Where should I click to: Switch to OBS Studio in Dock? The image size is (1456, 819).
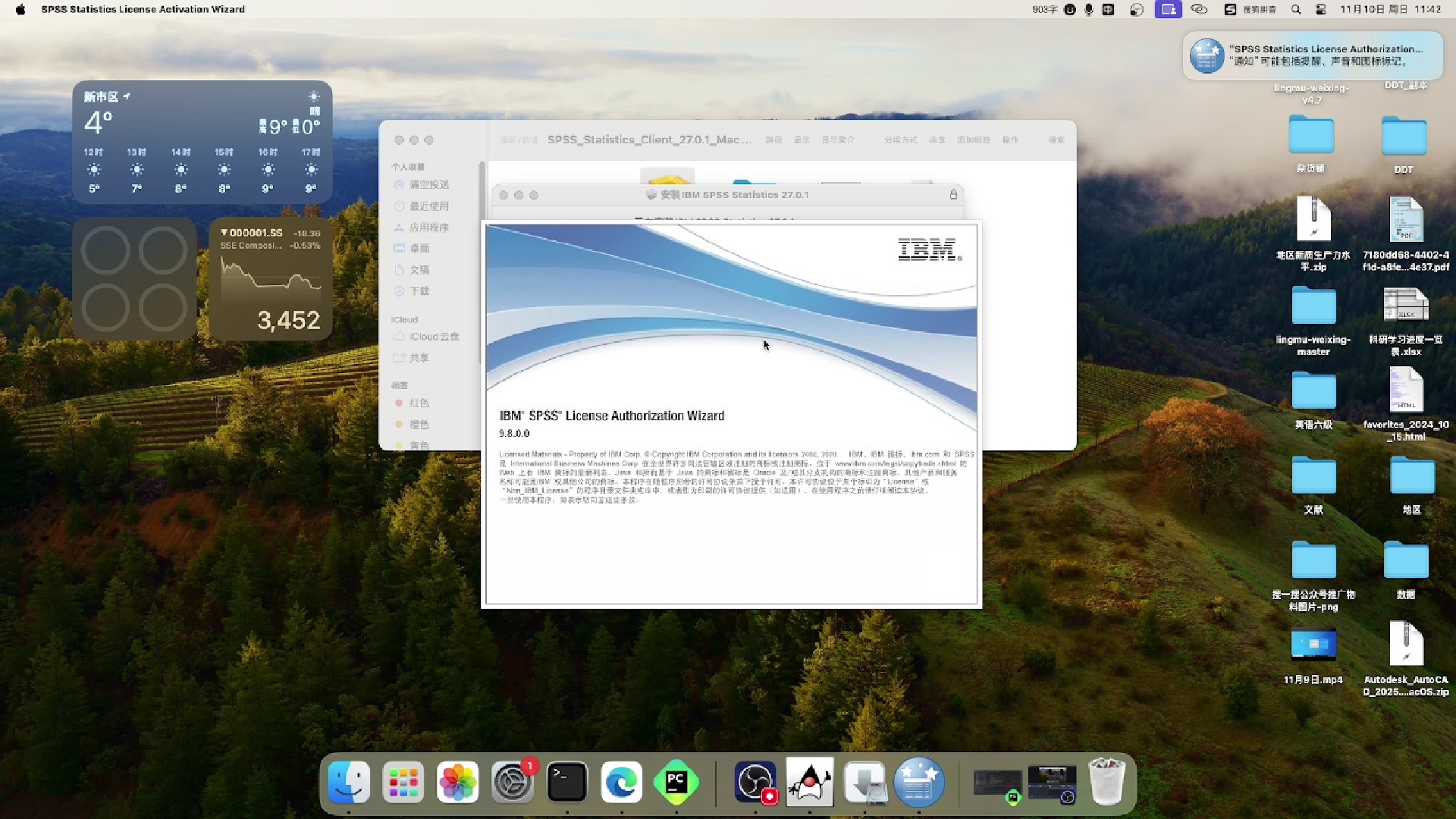tap(756, 782)
